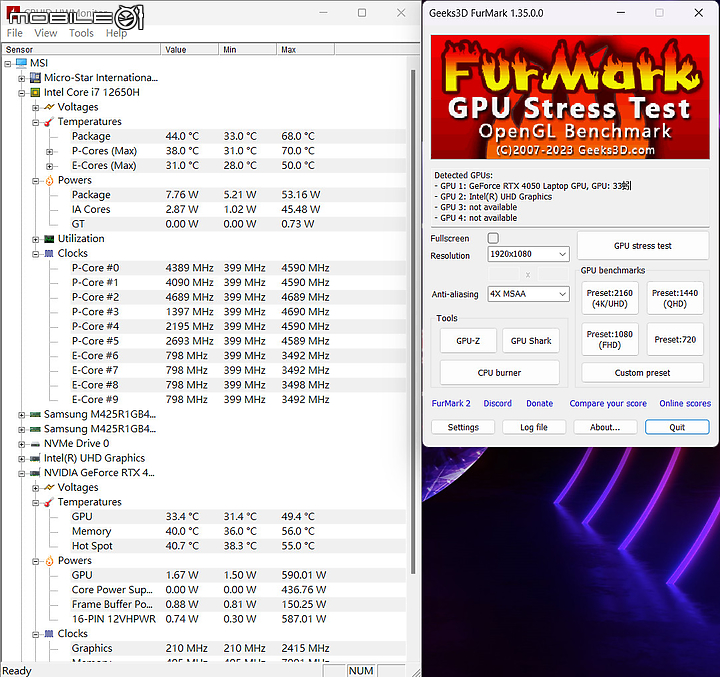This screenshot has height=677, width=720.
Task: Launch GPU Shark tool
Action: [x=531, y=341]
